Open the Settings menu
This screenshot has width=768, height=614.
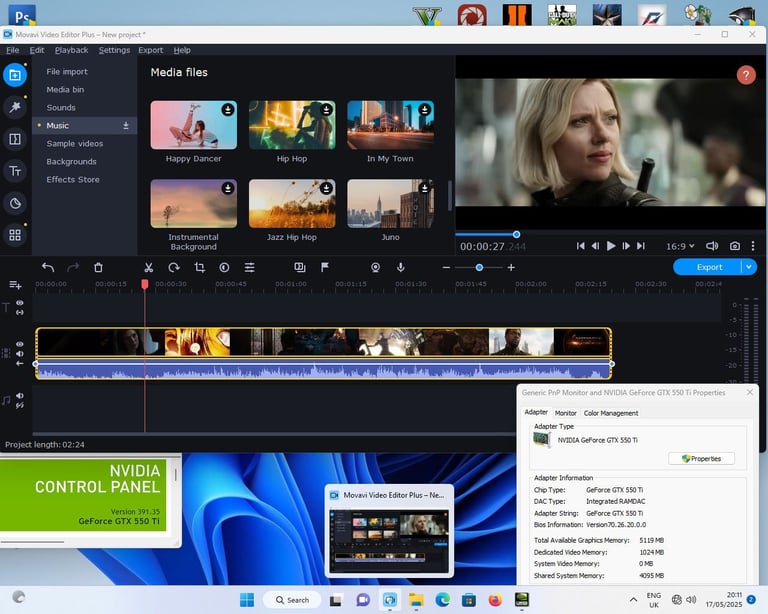pyautogui.click(x=114, y=50)
